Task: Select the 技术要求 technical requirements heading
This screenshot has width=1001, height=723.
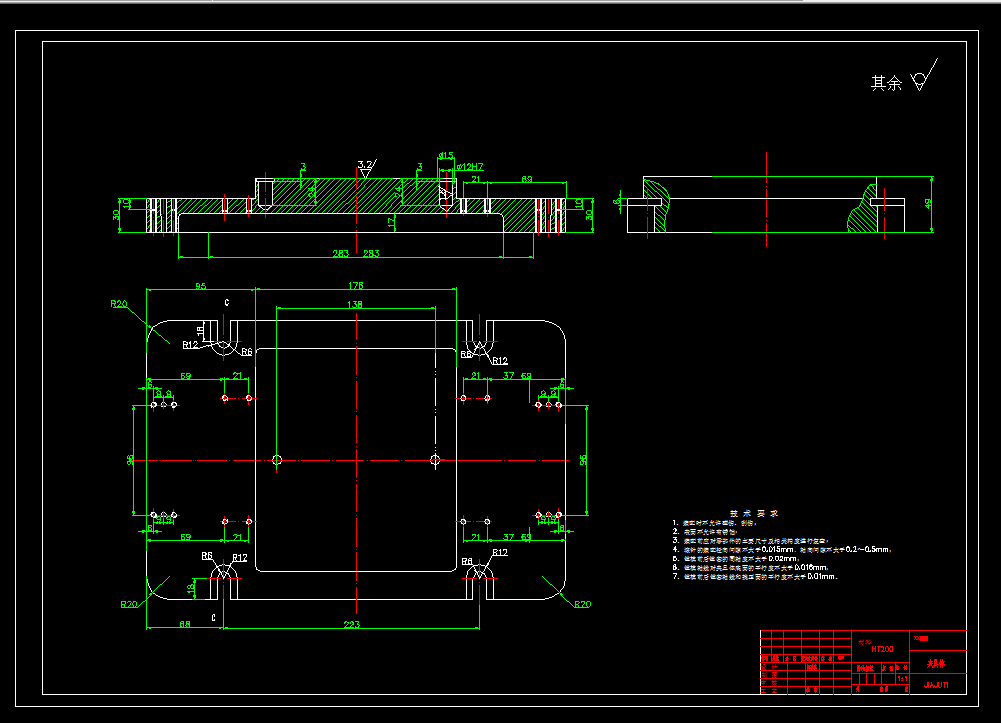Action: click(x=754, y=513)
